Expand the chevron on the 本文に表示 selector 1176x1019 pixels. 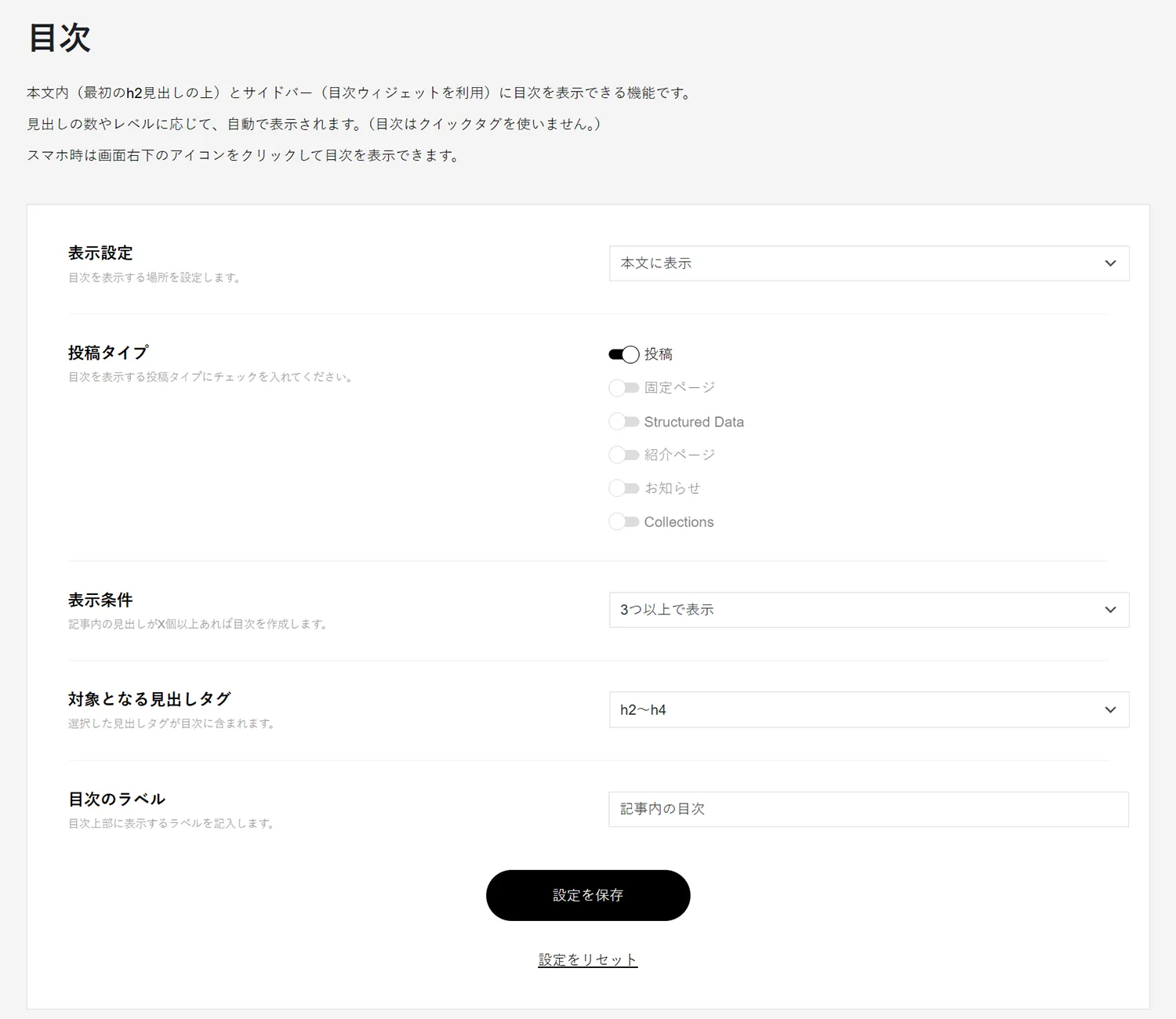1110,263
